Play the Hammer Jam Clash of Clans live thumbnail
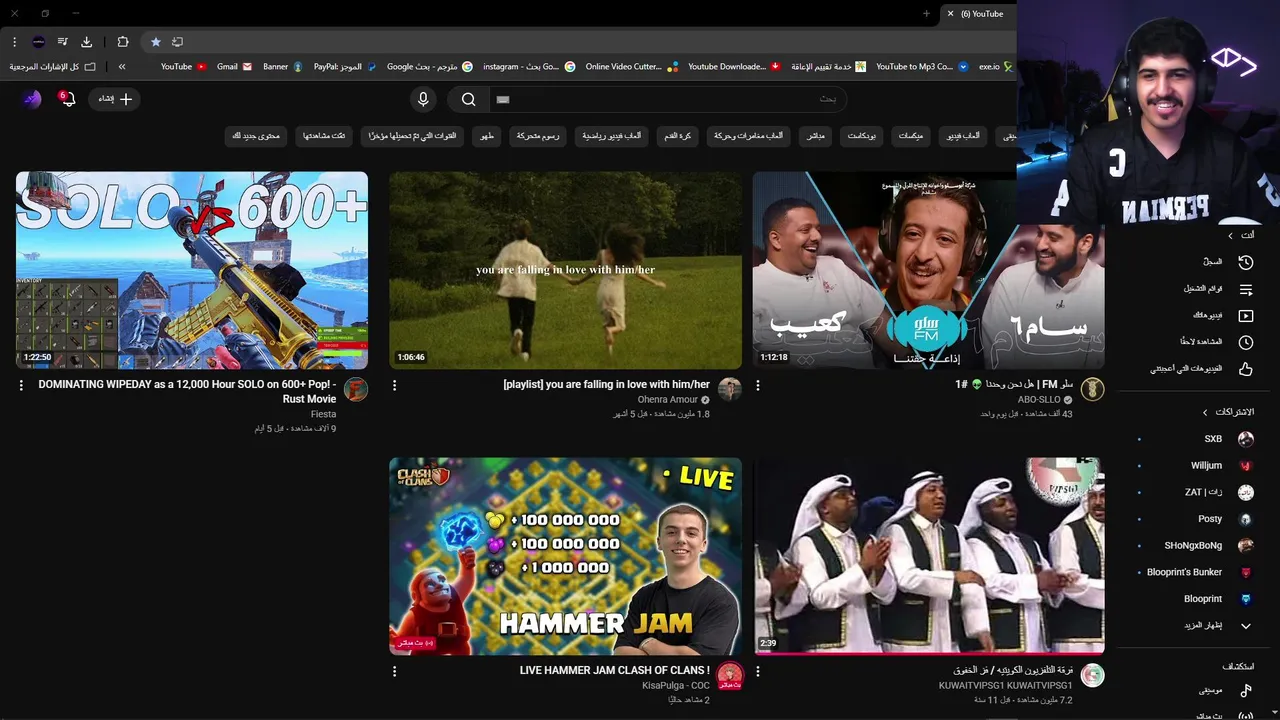This screenshot has height=720, width=1280. pos(565,556)
